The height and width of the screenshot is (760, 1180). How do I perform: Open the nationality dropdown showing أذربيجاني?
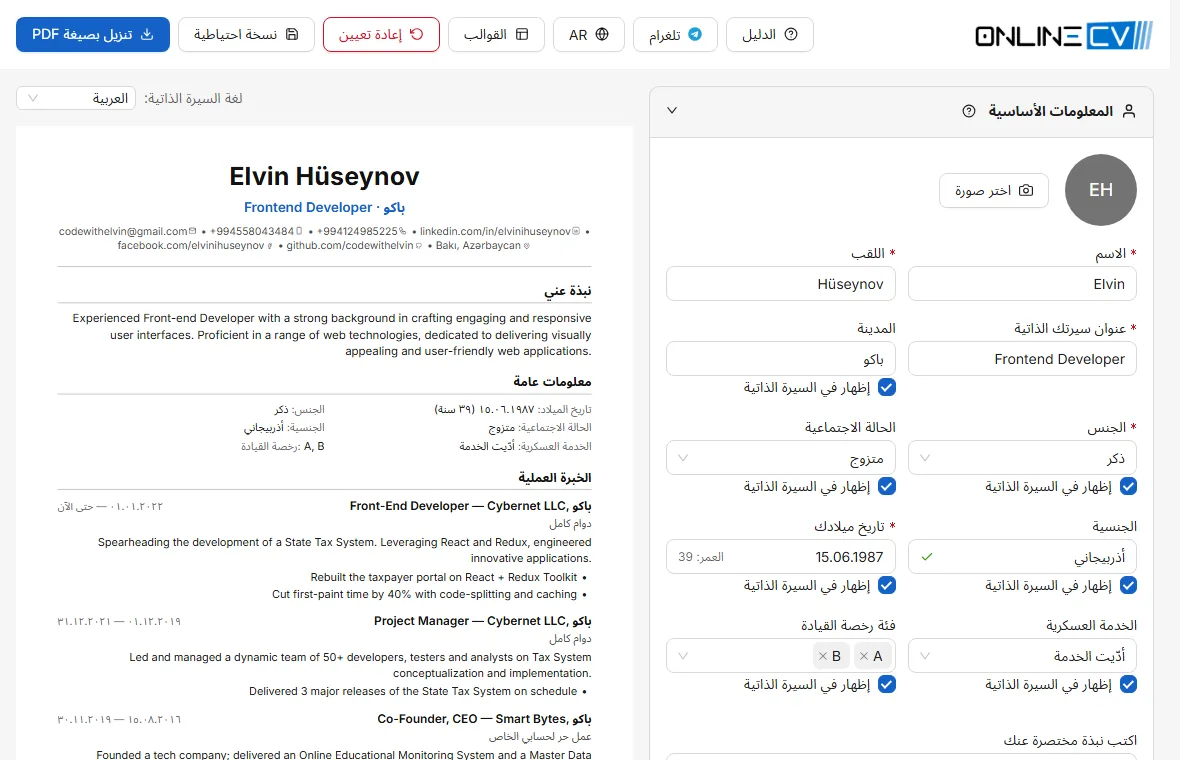click(x=1022, y=557)
